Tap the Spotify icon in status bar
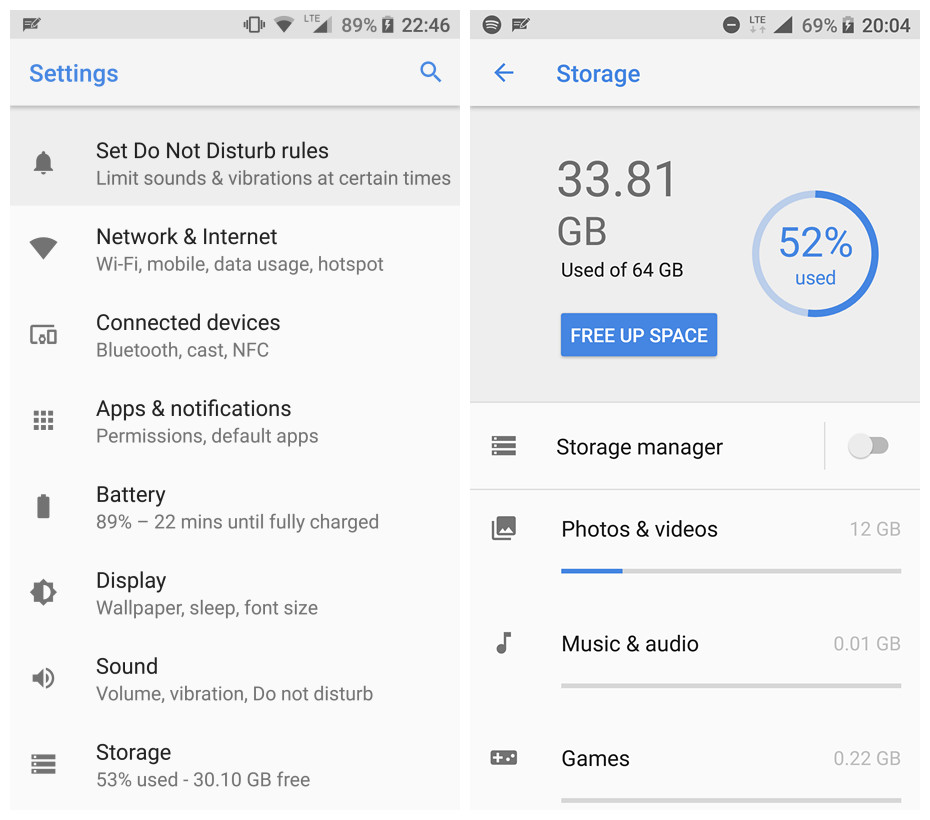 (x=492, y=25)
